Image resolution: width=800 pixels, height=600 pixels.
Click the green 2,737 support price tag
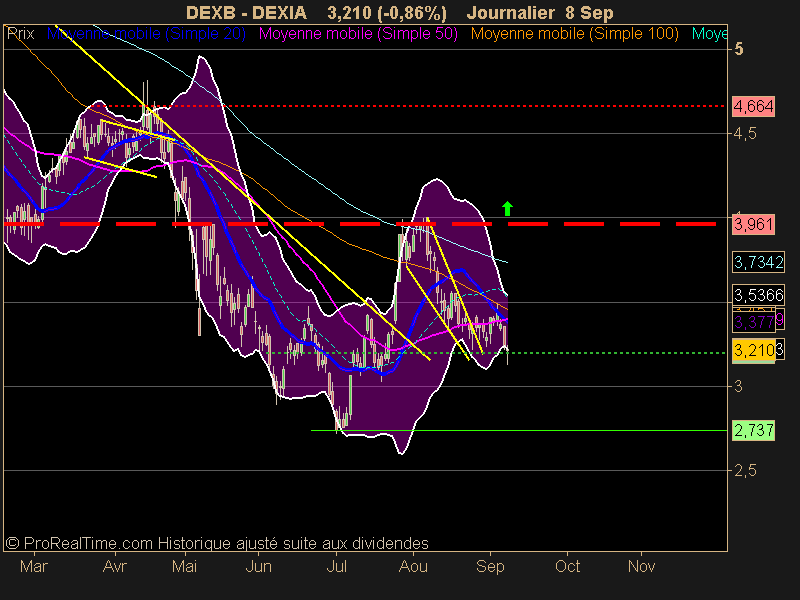coord(754,430)
